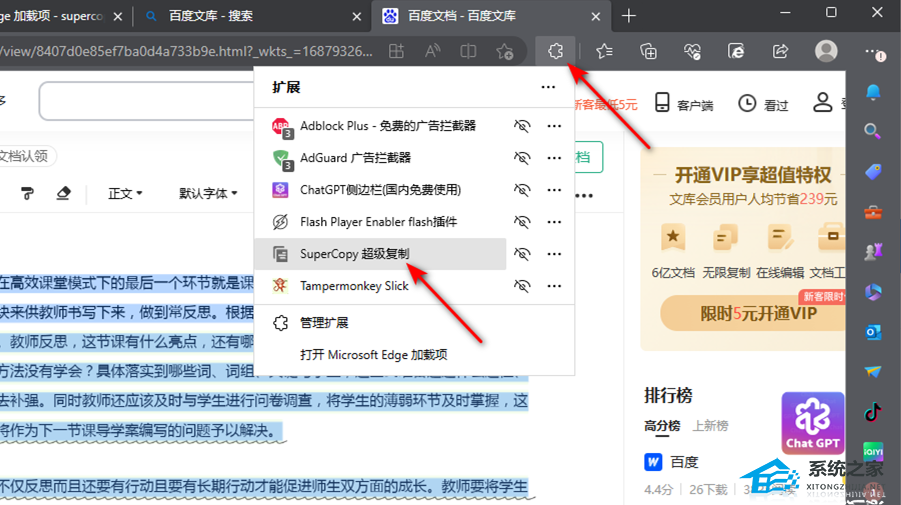Click the Baidu Wenku search input field

[147, 101]
